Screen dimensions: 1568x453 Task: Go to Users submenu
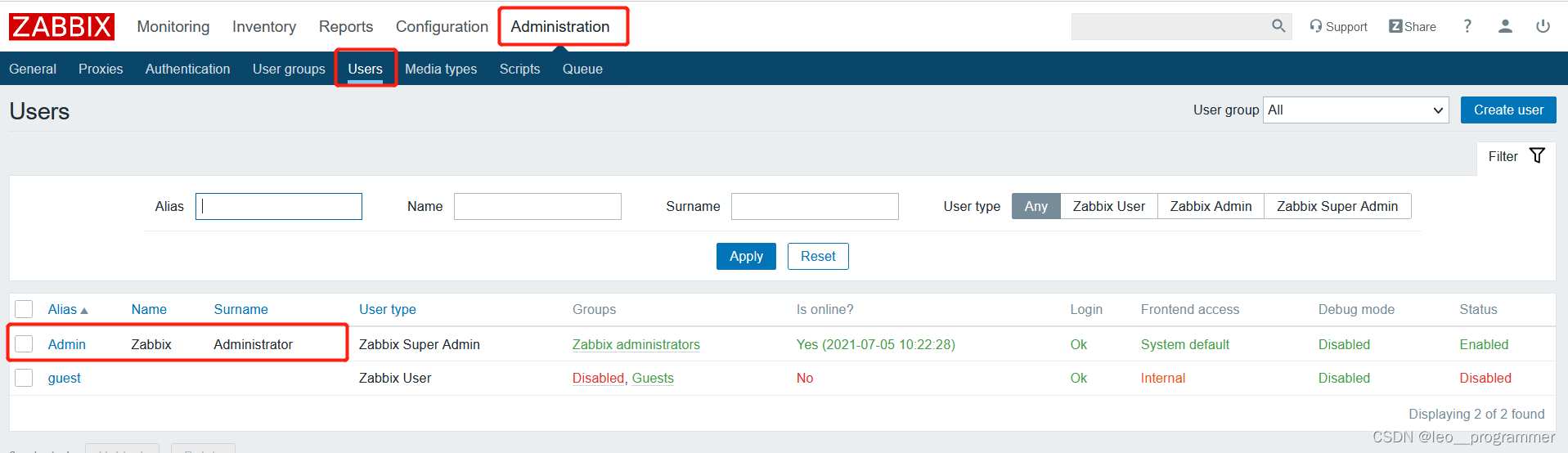pos(365,69)
